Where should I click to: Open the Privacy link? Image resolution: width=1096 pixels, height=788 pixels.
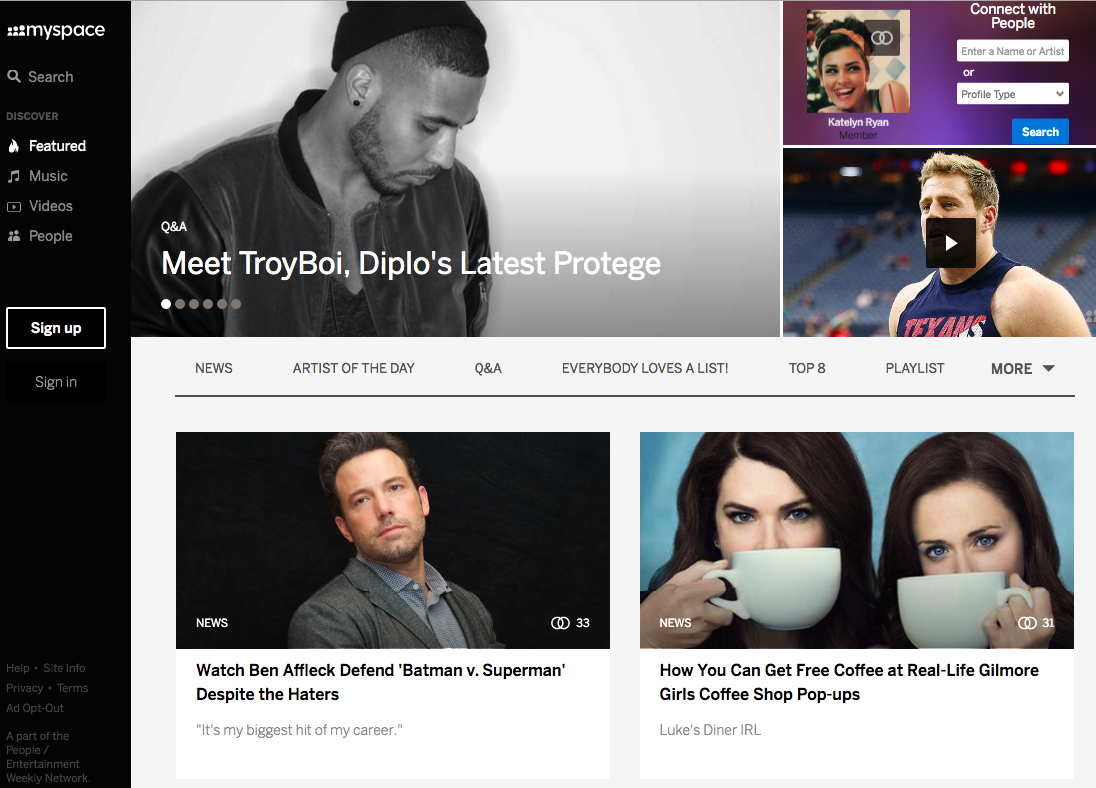pyautogui.click(x=24, y=688)
